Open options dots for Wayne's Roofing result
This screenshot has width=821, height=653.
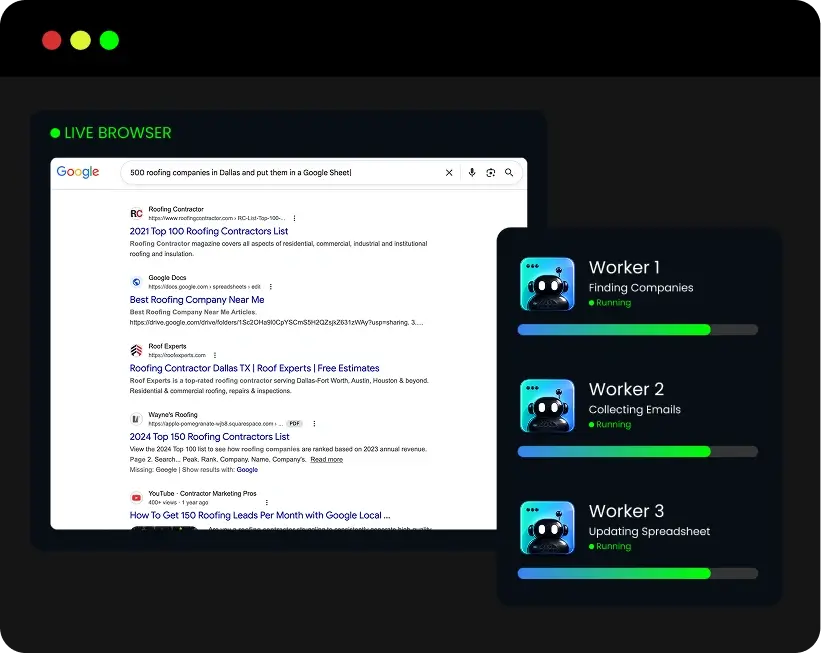coord(314,424)
